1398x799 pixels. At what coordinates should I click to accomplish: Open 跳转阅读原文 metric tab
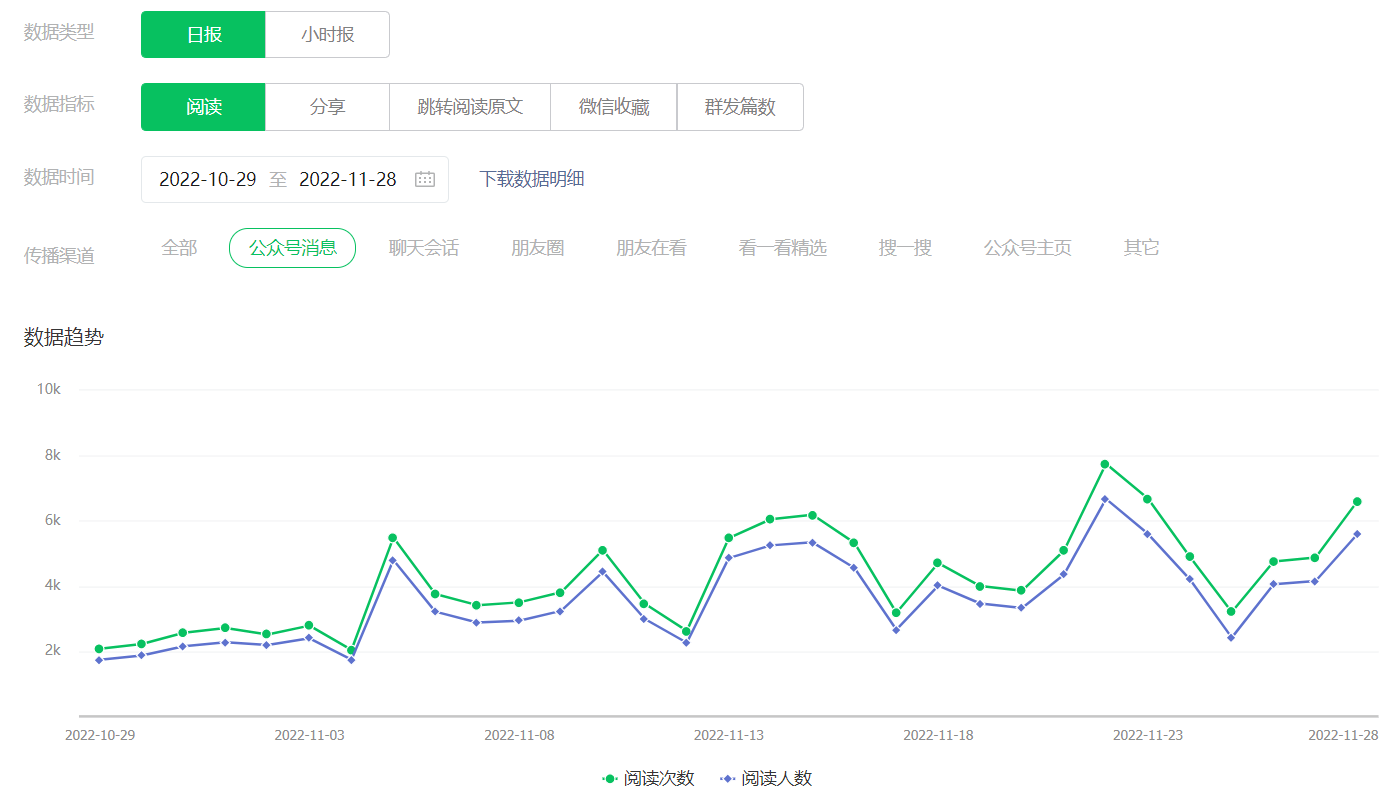[x=470, y=107]
